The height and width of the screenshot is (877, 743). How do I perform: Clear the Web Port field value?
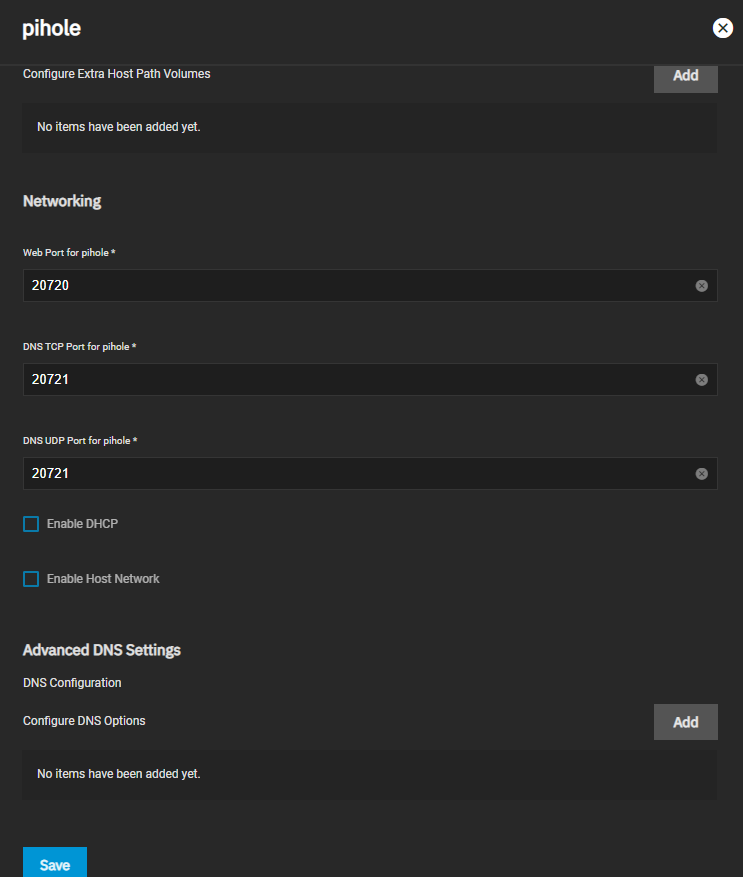pyautogui.click(x=701, y=286)
